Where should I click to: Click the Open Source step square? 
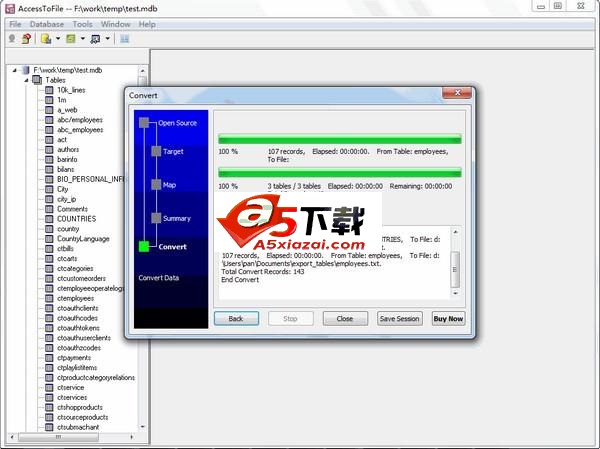[x=144, y=123]
